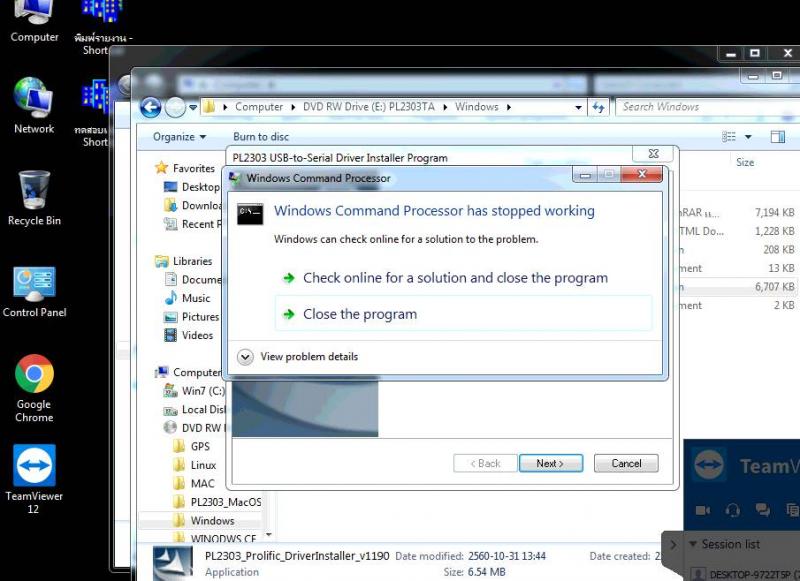Viewport: 800px width, 581px height.
Task: Click the Size column header
Action: pyautogui.click(x=744, y=162)
